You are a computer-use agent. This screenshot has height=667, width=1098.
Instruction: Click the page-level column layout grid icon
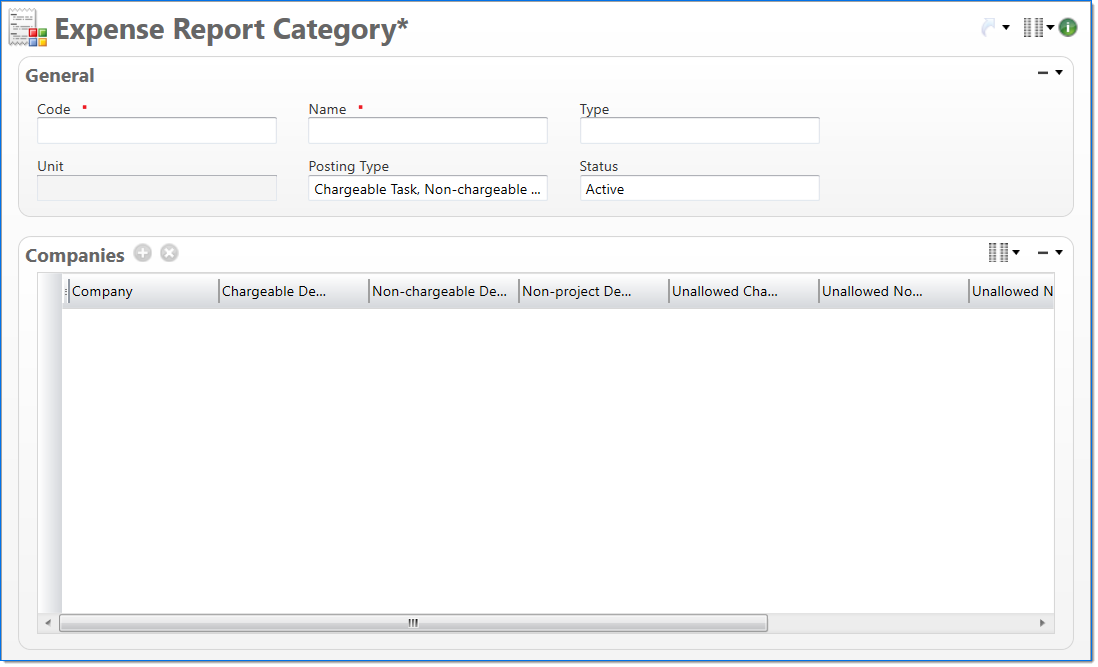(x=1034, y=28)
